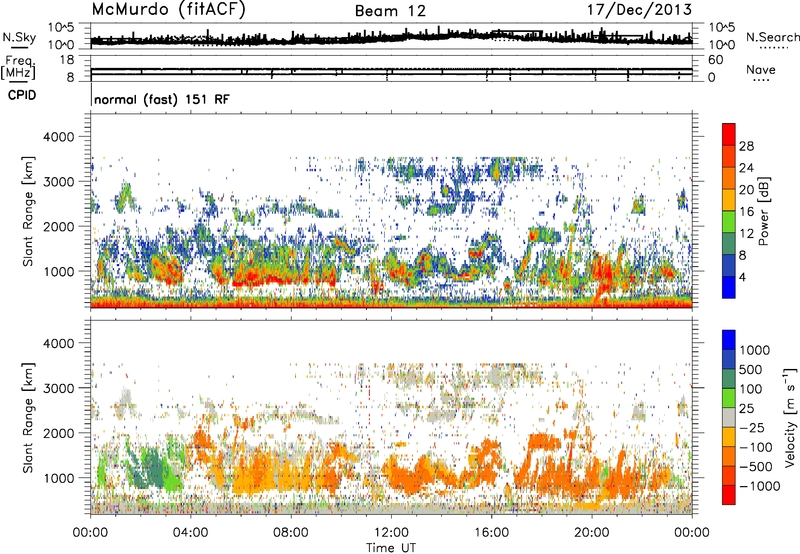Click the noise trace in N.Sky panel
The height and width of the screenshot is (554, 800).
coord(391,38)
